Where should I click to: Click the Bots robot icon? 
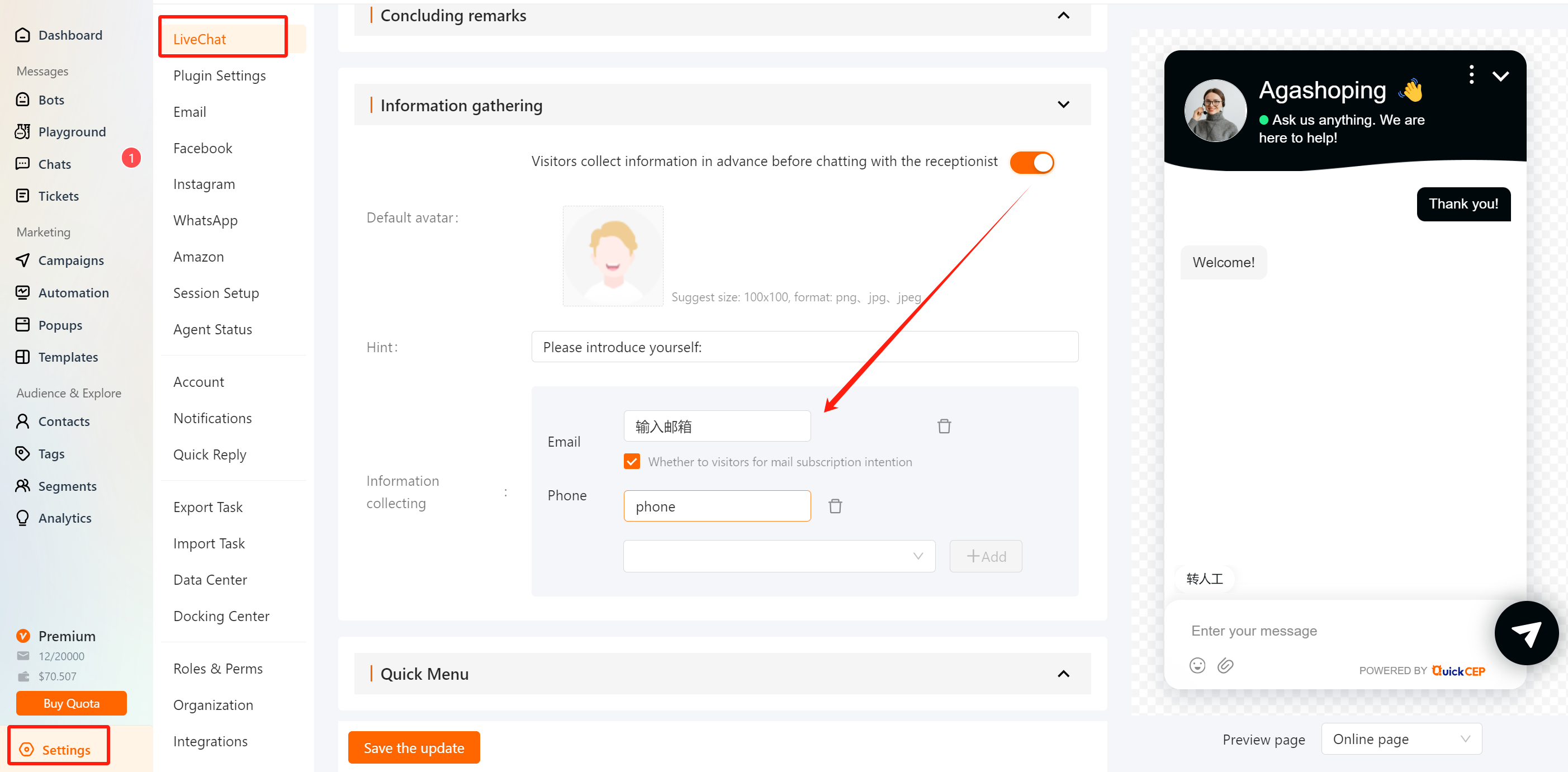pos(22,100)
